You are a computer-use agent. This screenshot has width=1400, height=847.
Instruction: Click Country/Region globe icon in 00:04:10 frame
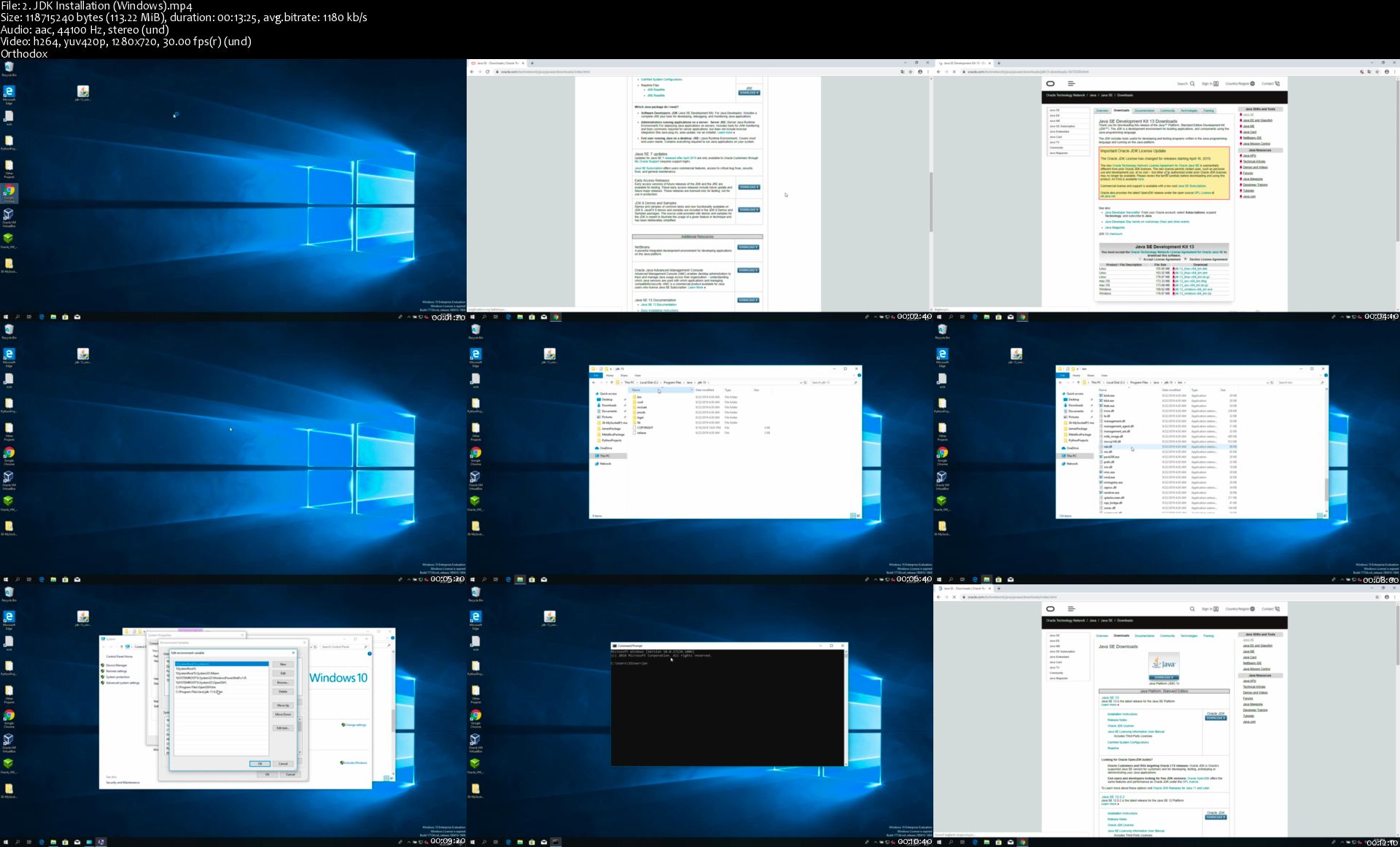point(1253,84)
